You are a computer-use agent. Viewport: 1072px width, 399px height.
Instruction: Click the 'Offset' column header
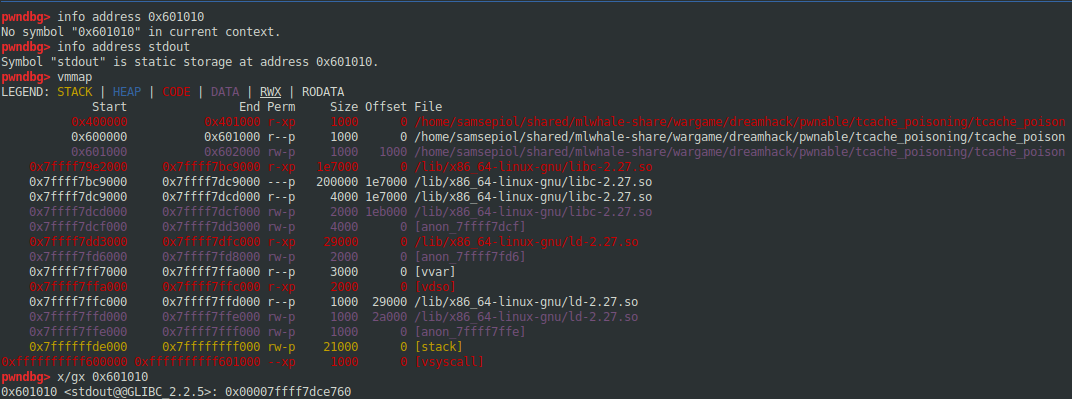pyautogui.click(x=386, y=107)
